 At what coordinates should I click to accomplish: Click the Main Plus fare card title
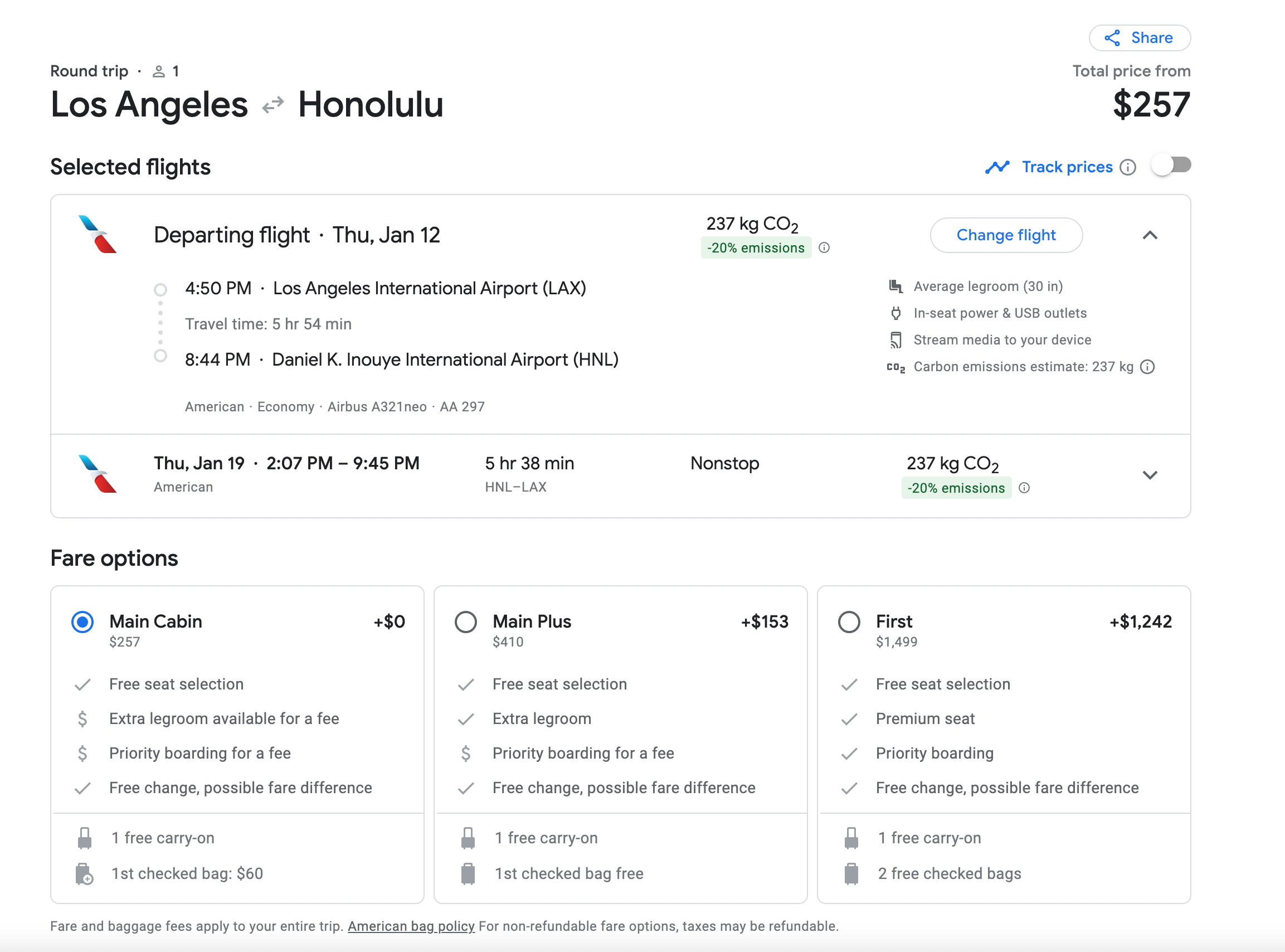tap(532, 621)
